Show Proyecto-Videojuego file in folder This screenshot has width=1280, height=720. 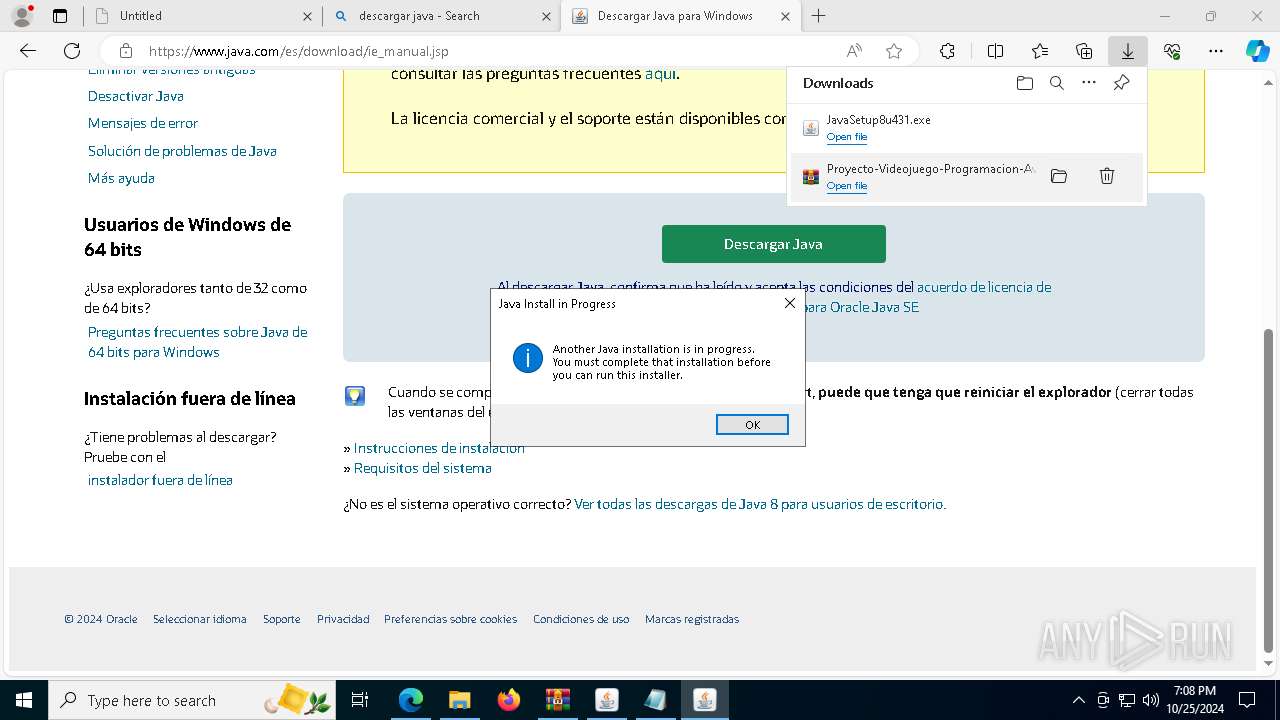[1059, 176]
